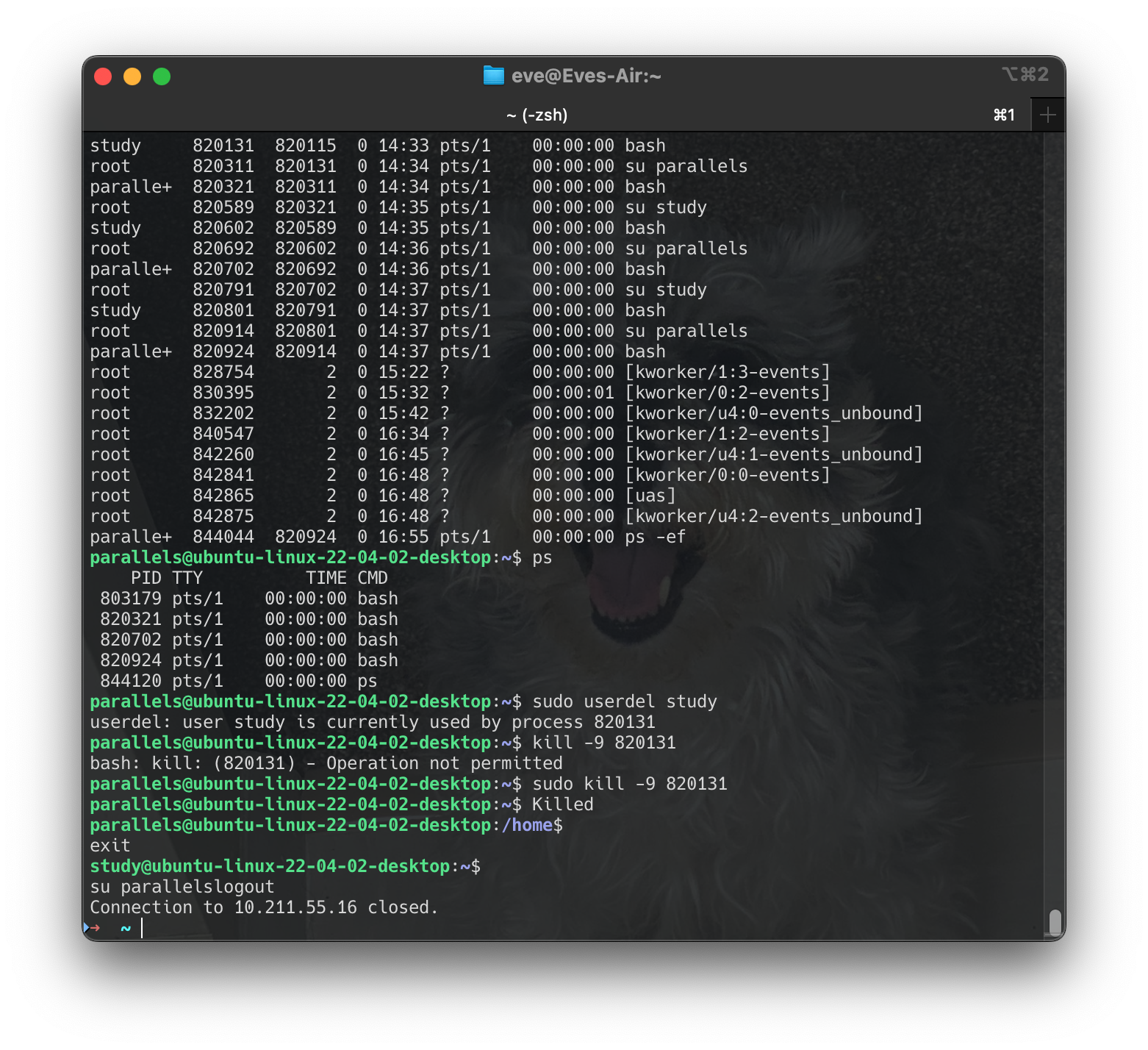Minimize the window with yellow button

pyautogui.click(x=132, y=76)
